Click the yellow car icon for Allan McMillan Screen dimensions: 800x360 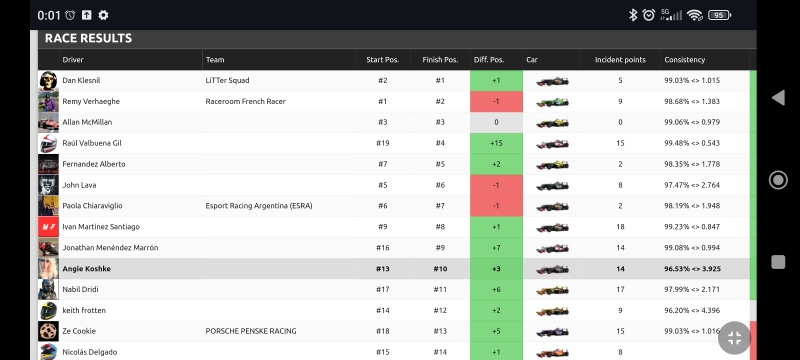(x=552, y=123)
